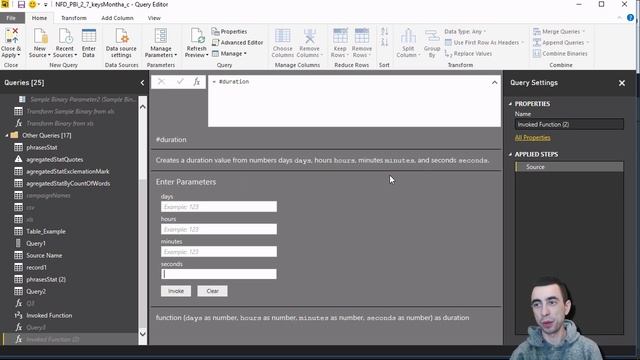Viewport: 640px width, 360px height.
Task: Open the All Properties link
Action: [x=532, y=138]
